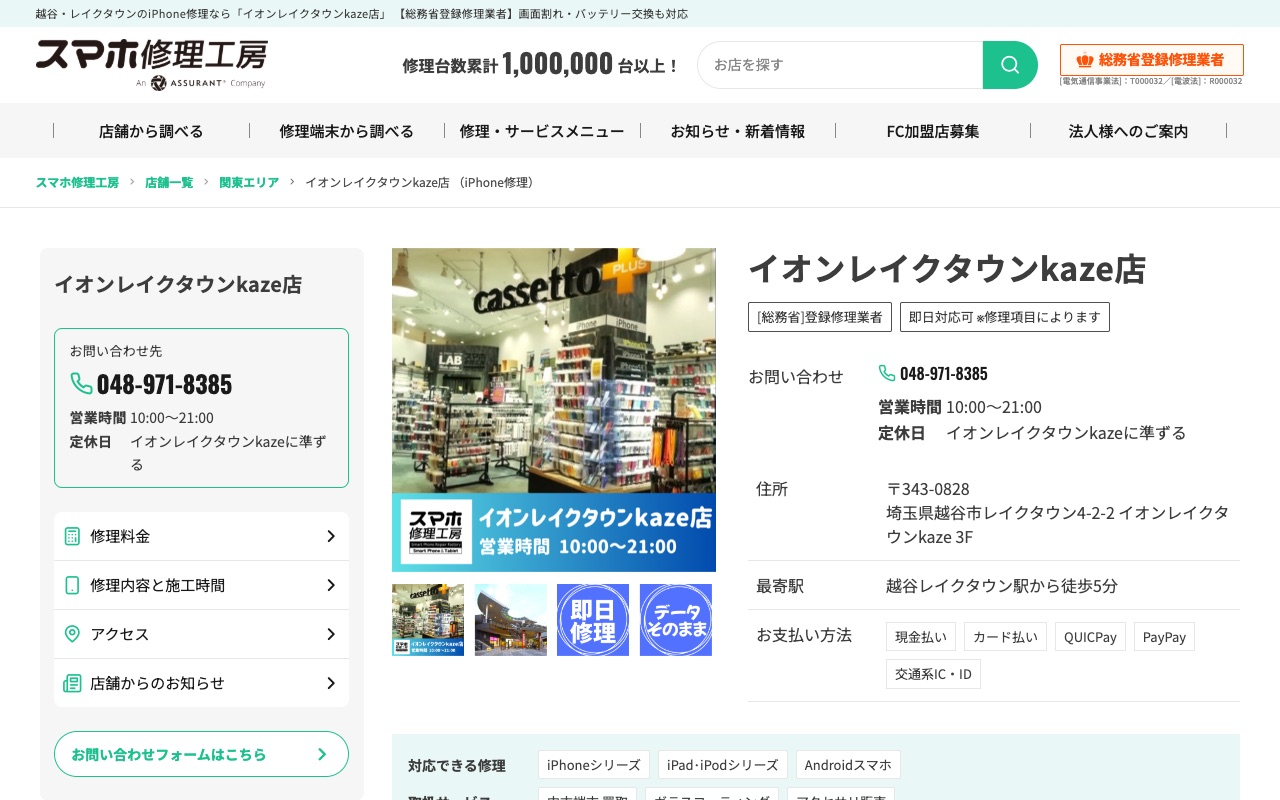Select the mall exterior thumbnail
The height and width of the screenshot is (800, 1280).
coord(511,620)
